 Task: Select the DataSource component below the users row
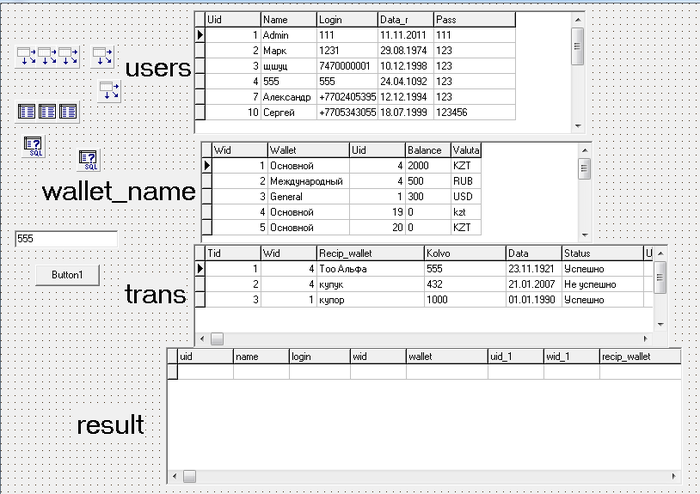(109, 92)
